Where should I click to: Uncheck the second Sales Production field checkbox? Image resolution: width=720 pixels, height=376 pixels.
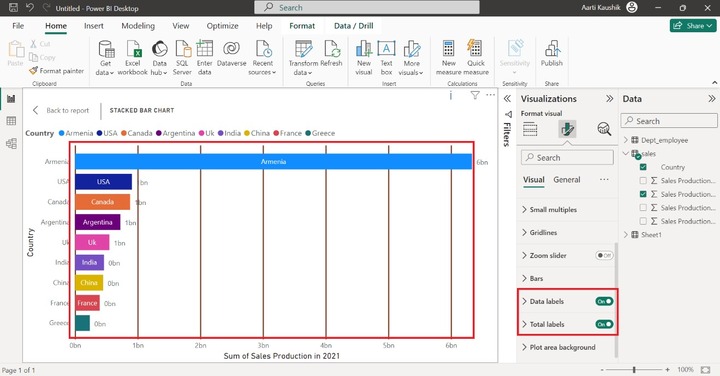pyautogui.click(x=643, y=194)
